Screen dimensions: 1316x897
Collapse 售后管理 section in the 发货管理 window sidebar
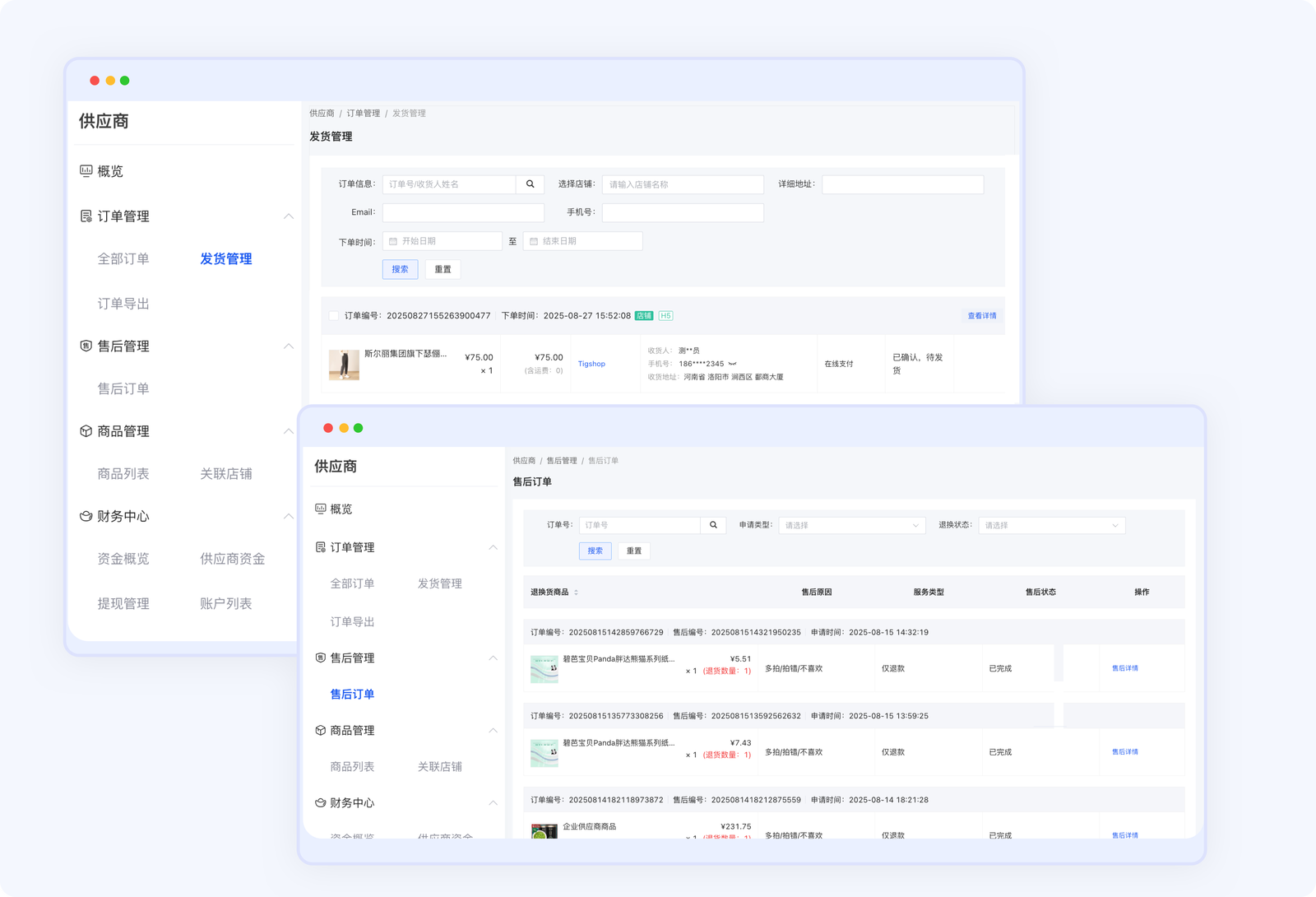[x=289, y=346]
